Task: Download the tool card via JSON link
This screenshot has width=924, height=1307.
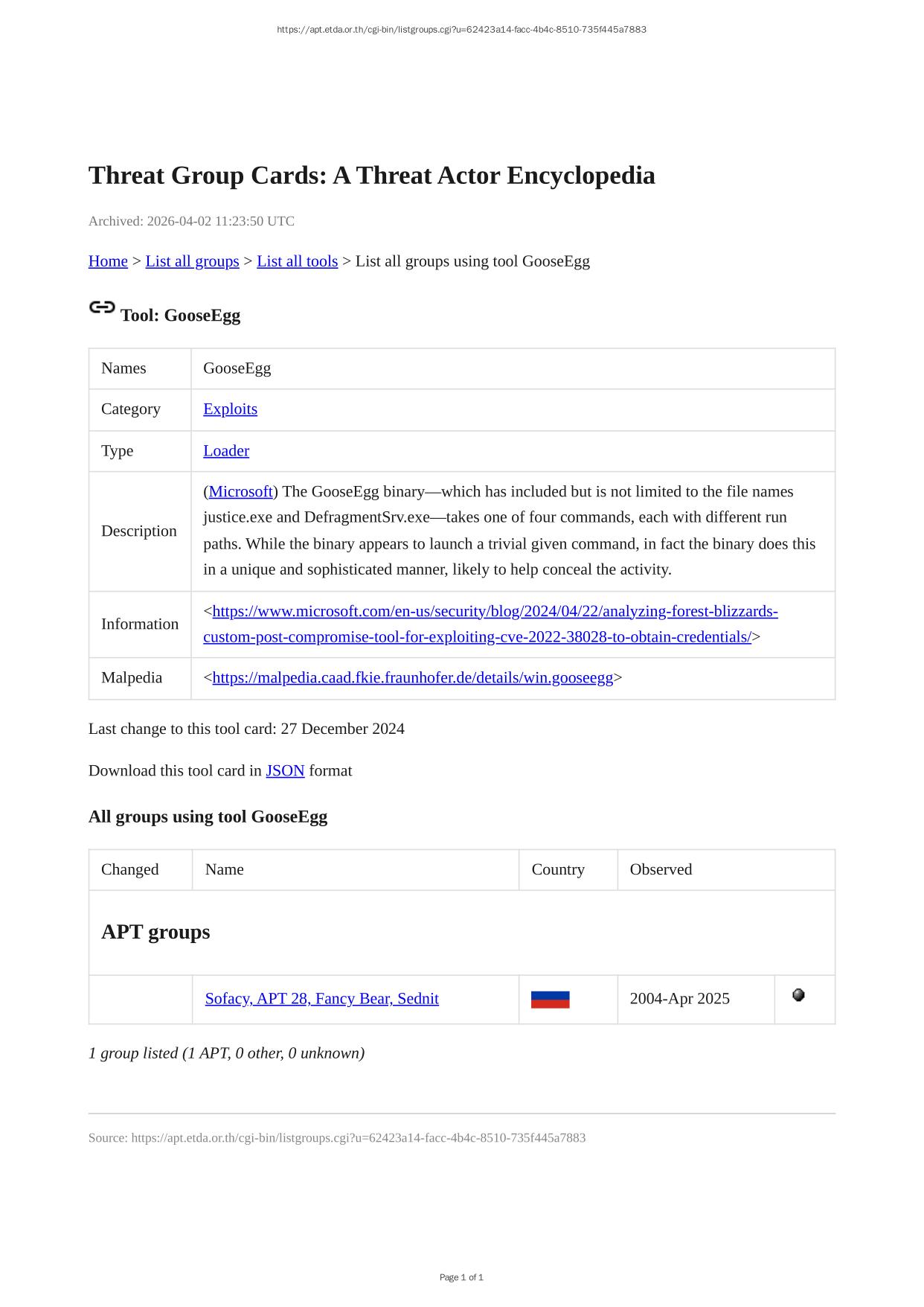Action: tap(285, 771)
